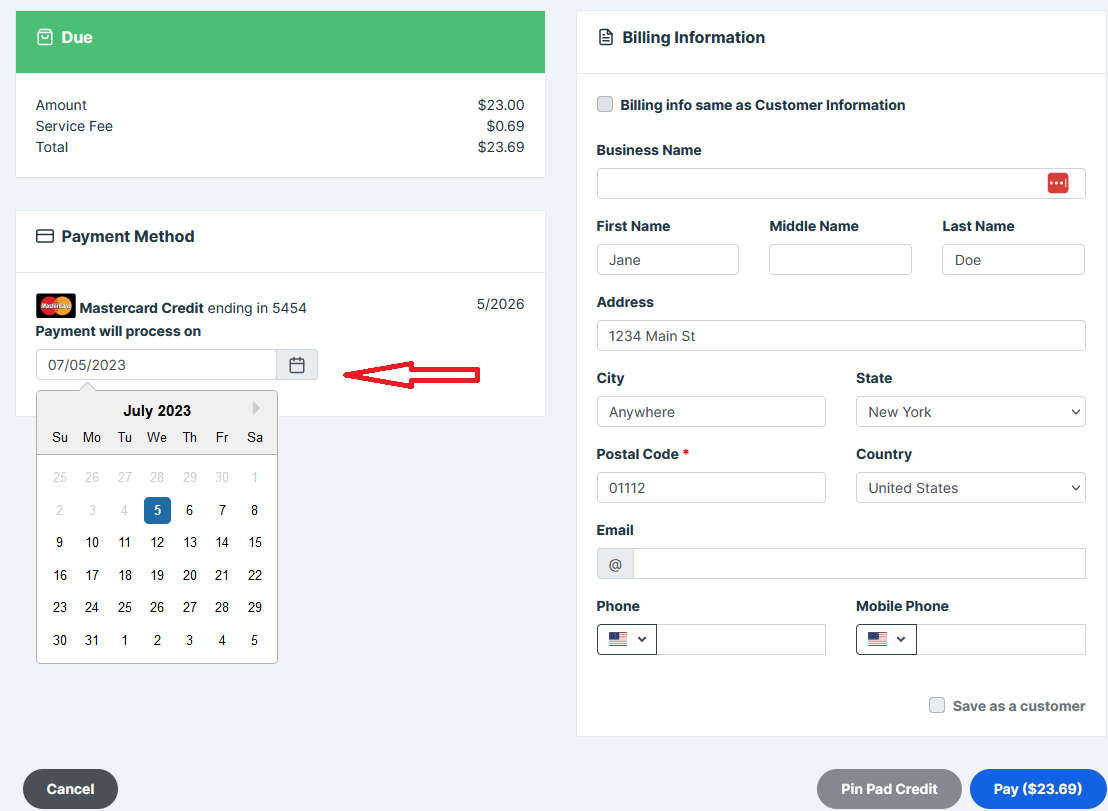
Task: Tick the Save as a customer checkbox
Action: 936,705
